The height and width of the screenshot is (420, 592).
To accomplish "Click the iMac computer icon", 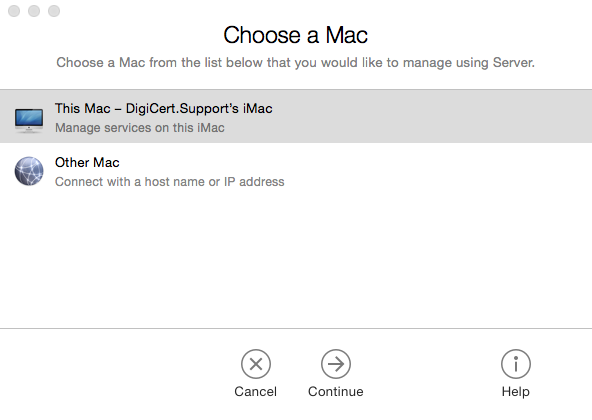I will click(29, 120).
